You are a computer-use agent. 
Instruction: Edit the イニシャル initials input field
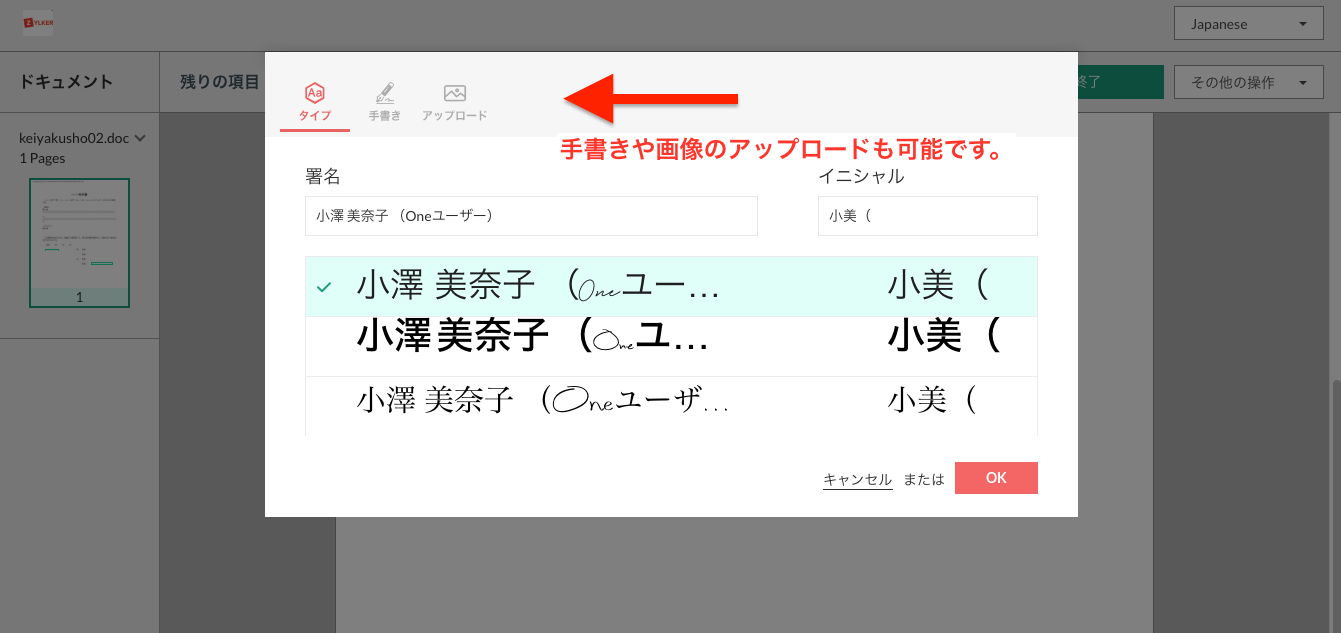(928, 216)
